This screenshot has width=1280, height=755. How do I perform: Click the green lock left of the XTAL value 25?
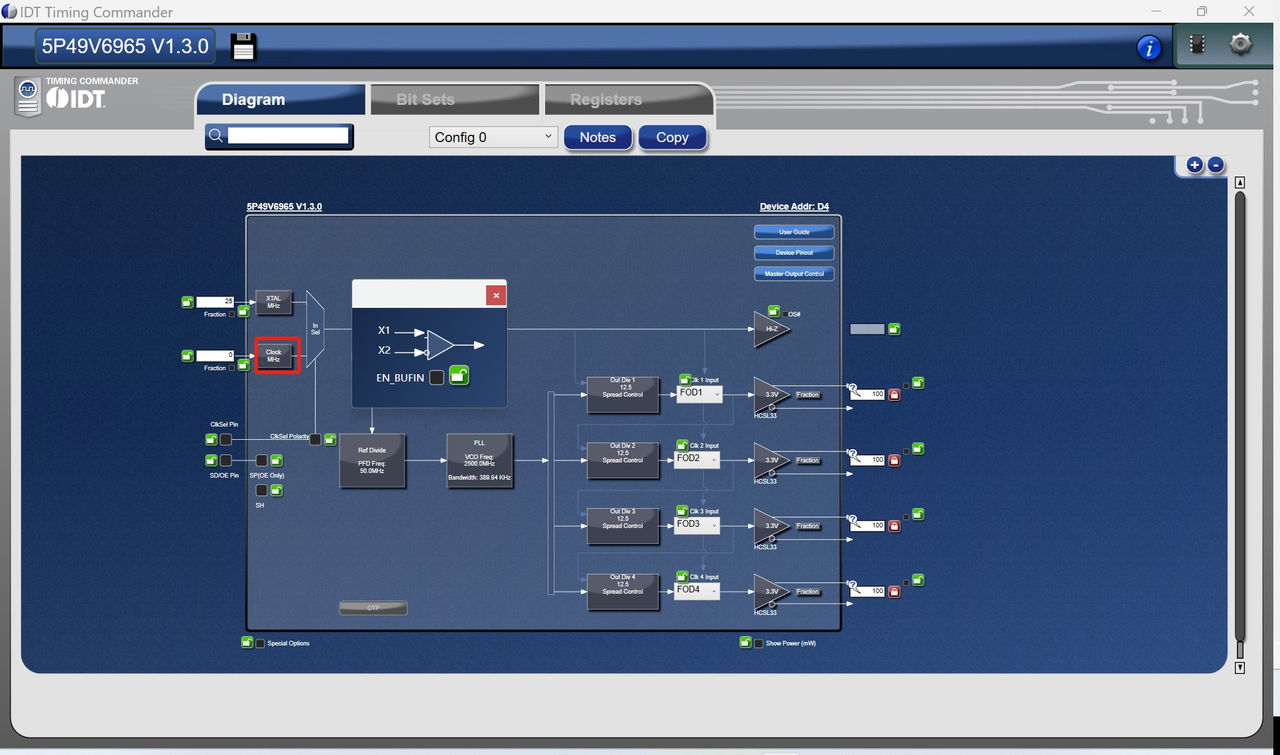coord(187,302)
